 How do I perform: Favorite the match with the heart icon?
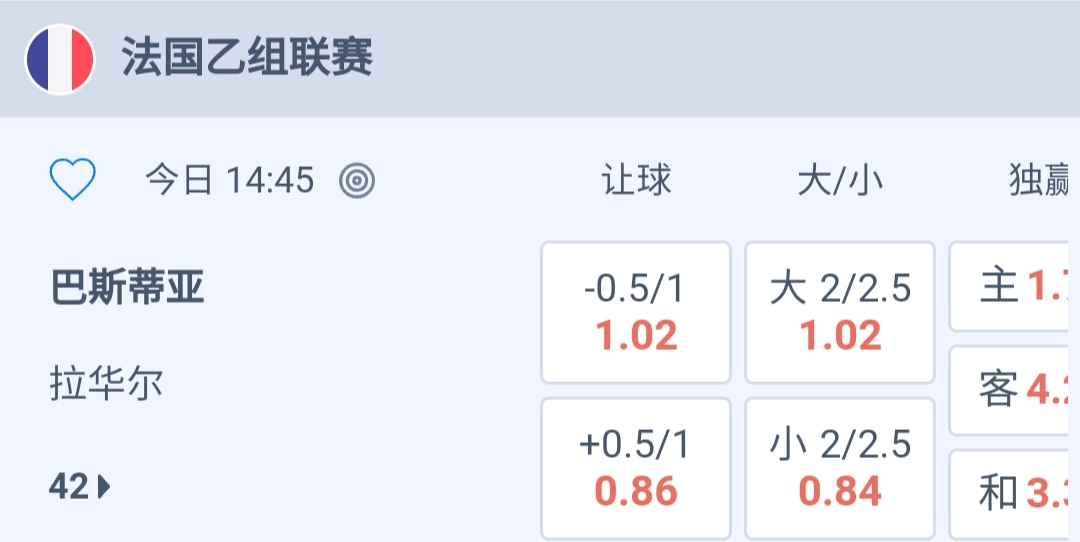(x=73, y=181)
